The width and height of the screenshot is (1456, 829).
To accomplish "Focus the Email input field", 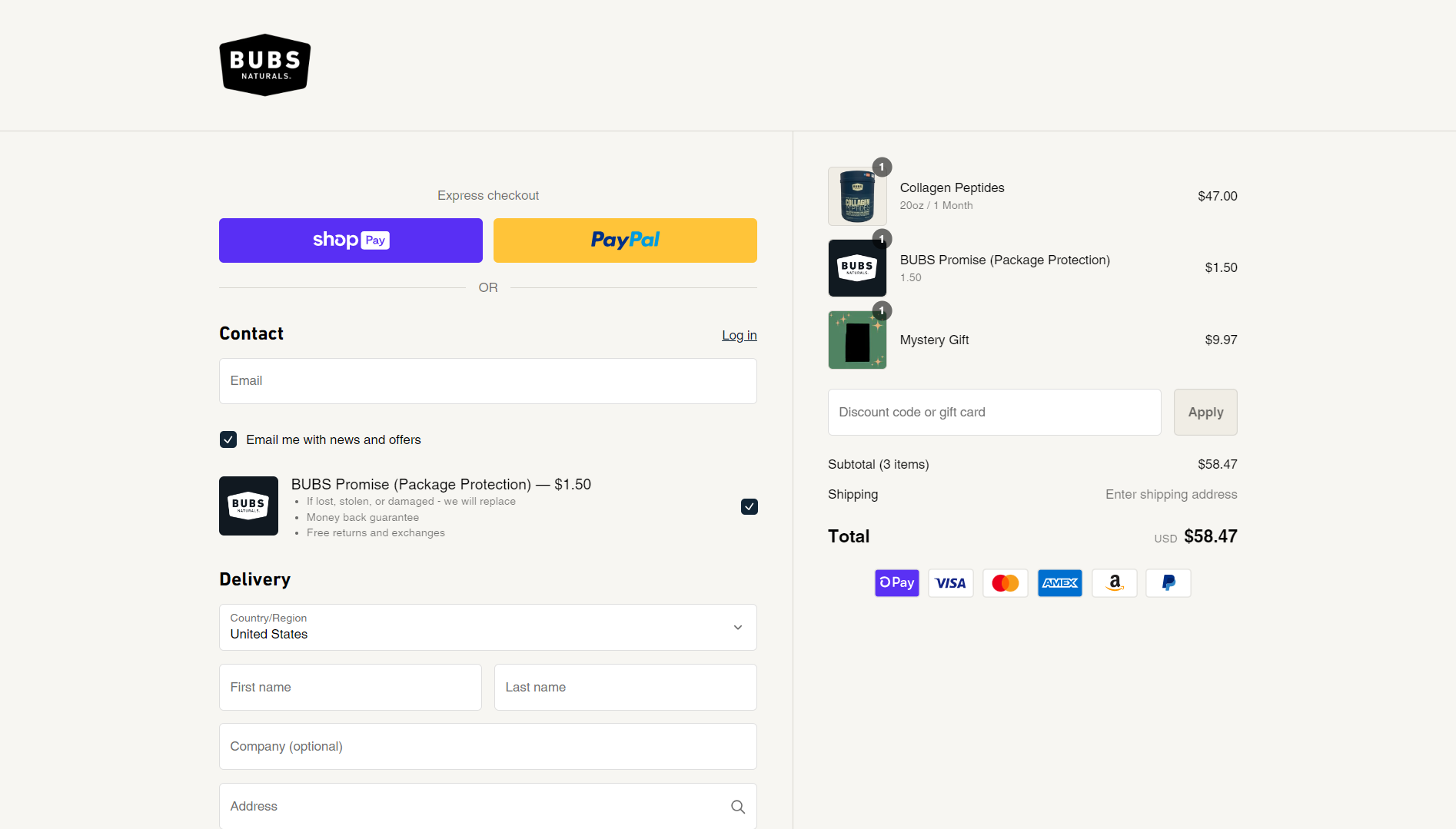I will click(488, 381).
